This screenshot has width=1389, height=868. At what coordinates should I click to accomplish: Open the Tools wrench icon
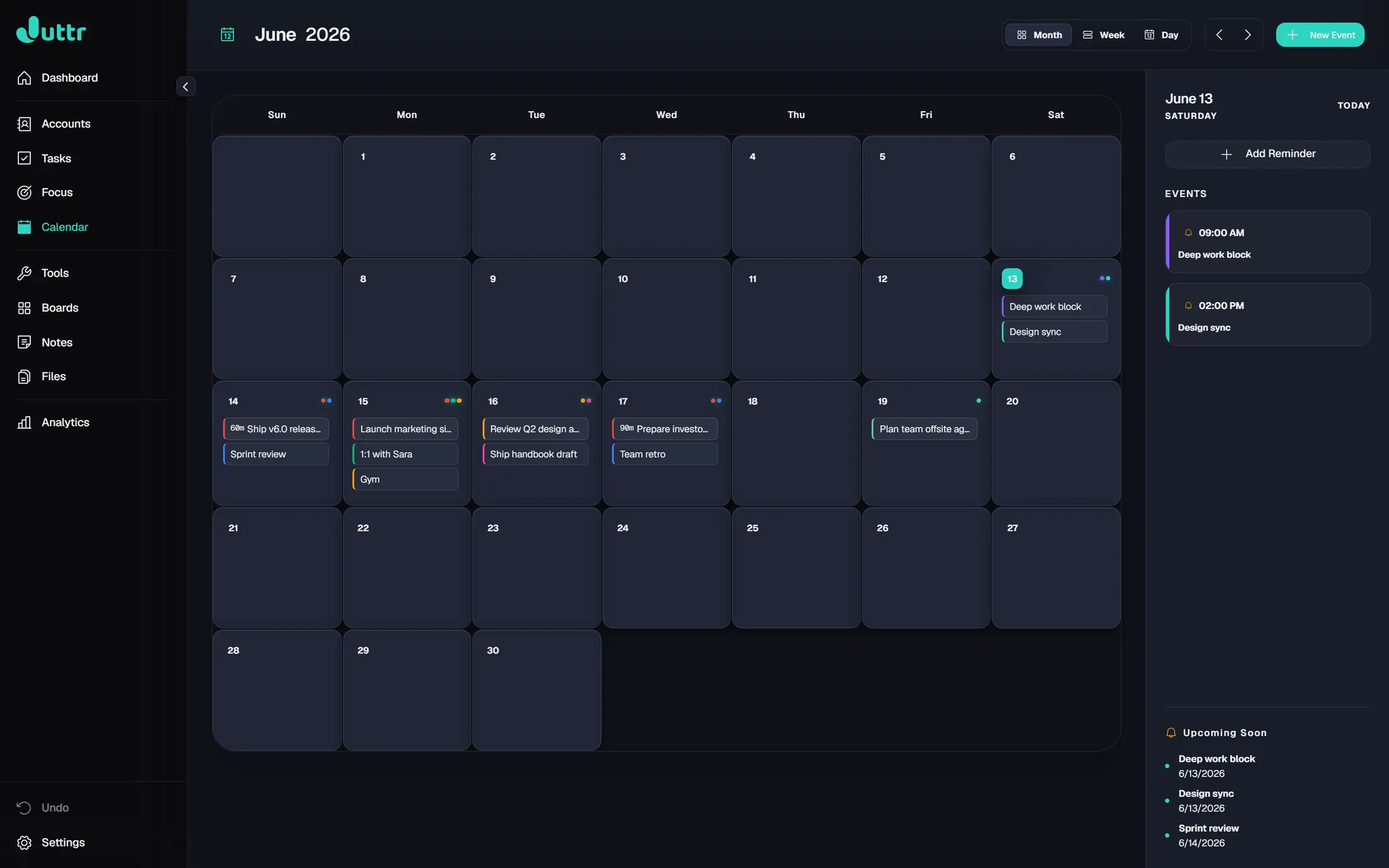click(24, 273)
